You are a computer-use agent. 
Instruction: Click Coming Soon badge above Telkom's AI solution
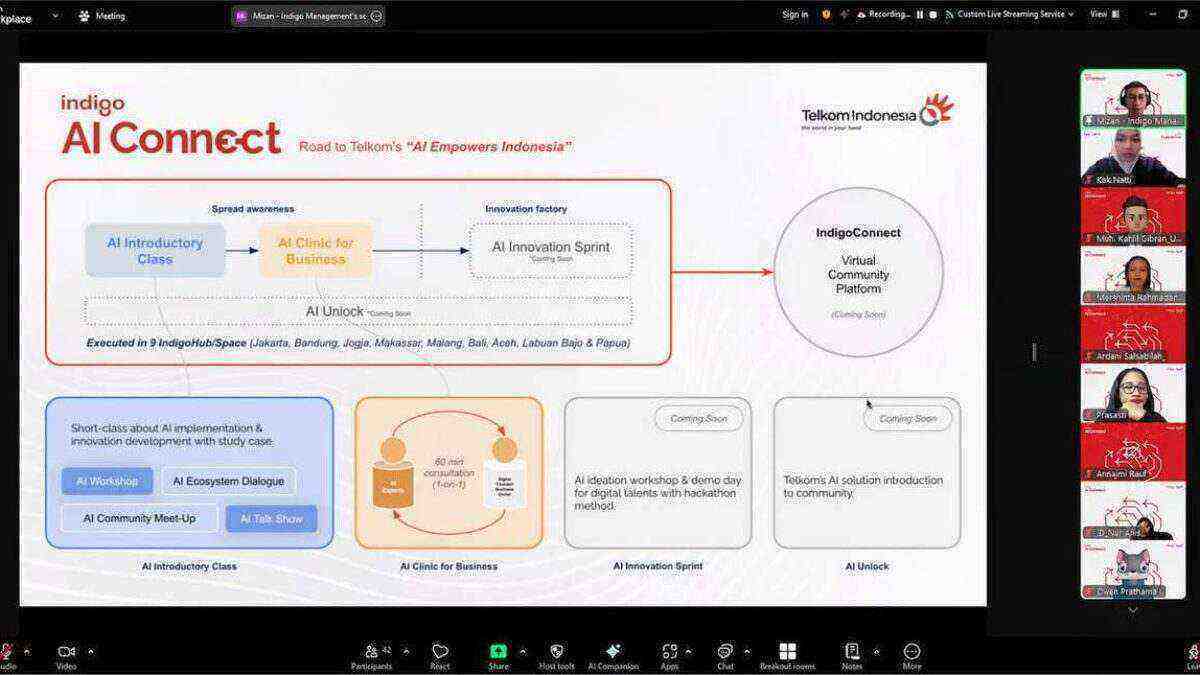(909, 419)
